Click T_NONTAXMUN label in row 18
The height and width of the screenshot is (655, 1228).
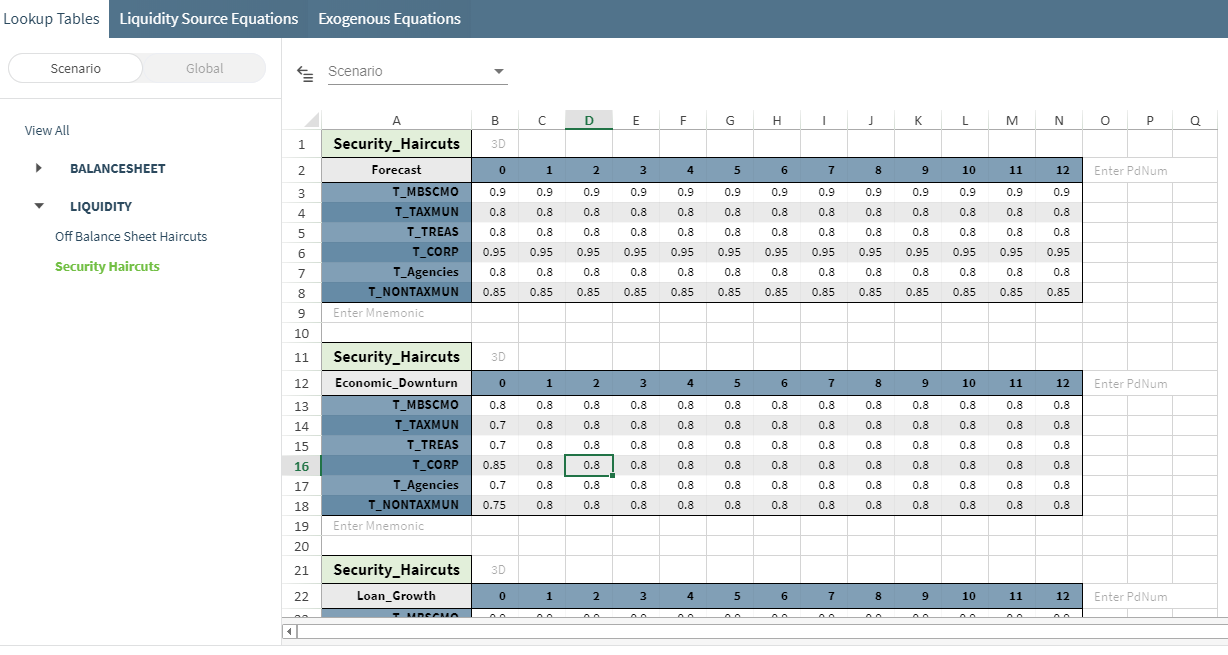tap(396, 505)
